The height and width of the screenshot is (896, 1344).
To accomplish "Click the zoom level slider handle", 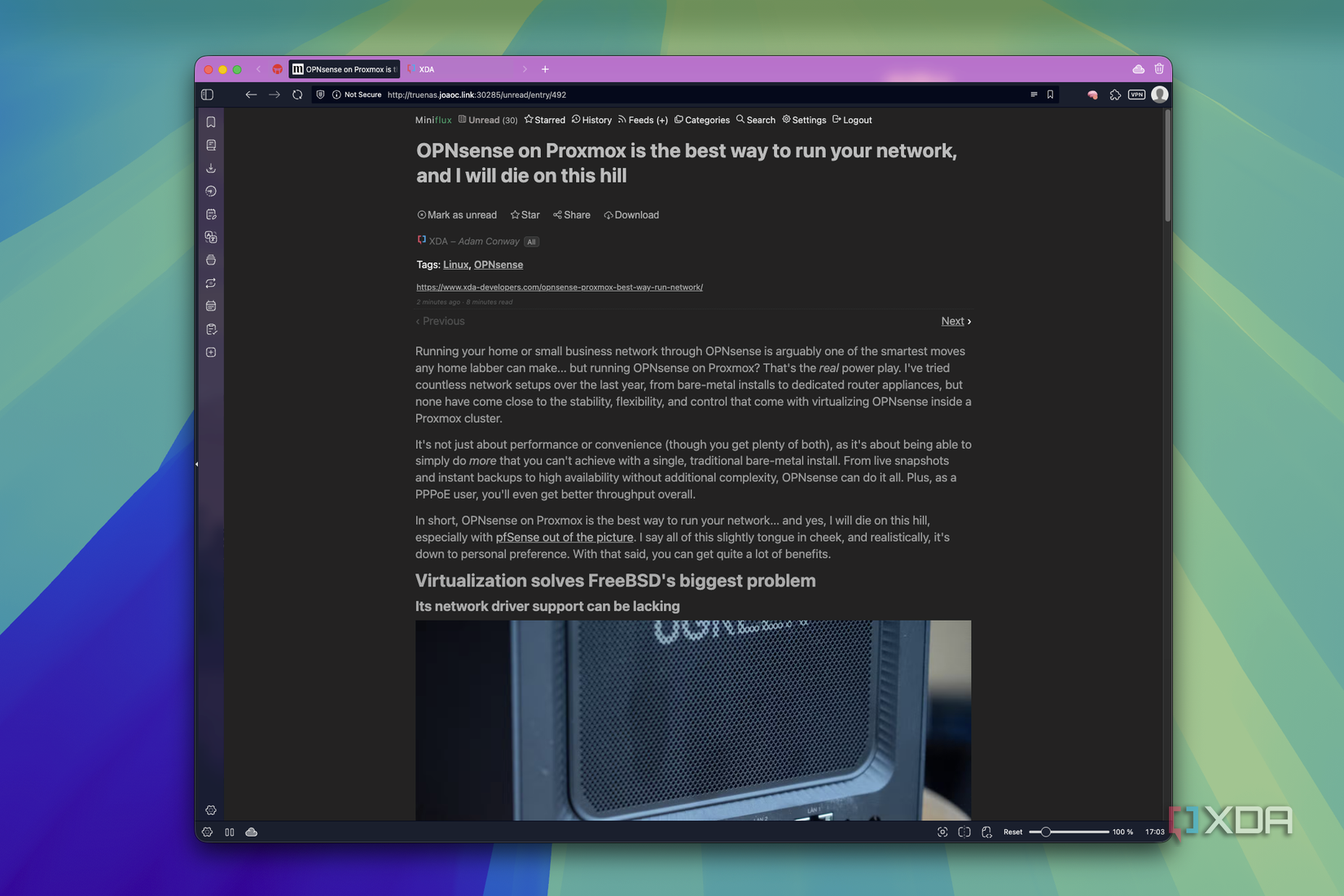I will click(1045, 832).
